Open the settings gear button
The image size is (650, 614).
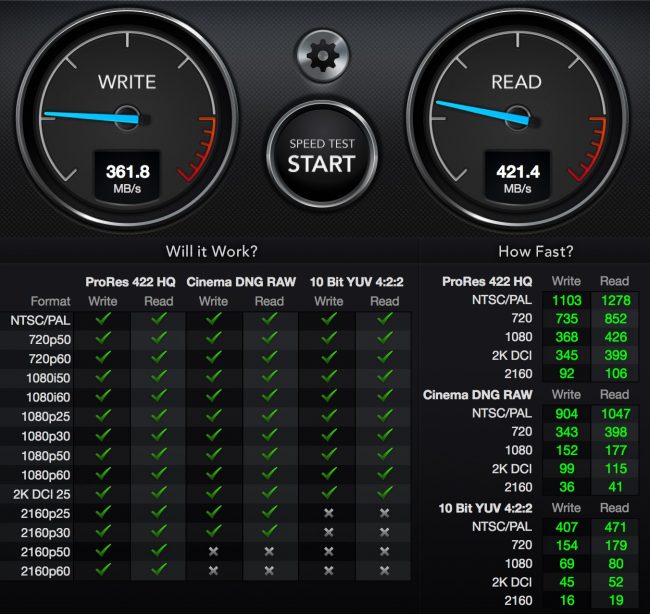coord(323,56)
